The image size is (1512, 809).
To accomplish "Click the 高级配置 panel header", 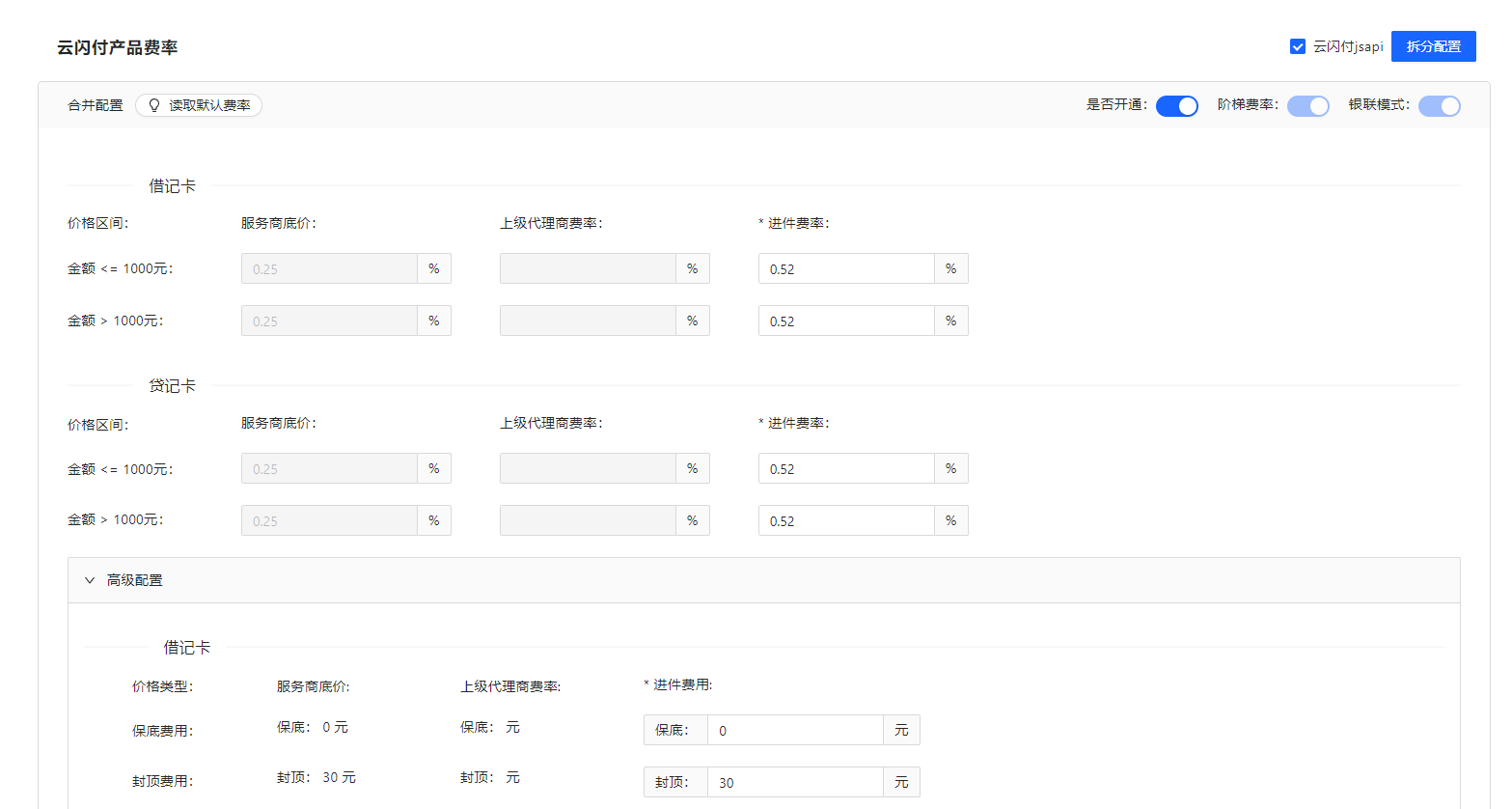I will point(762,580).
